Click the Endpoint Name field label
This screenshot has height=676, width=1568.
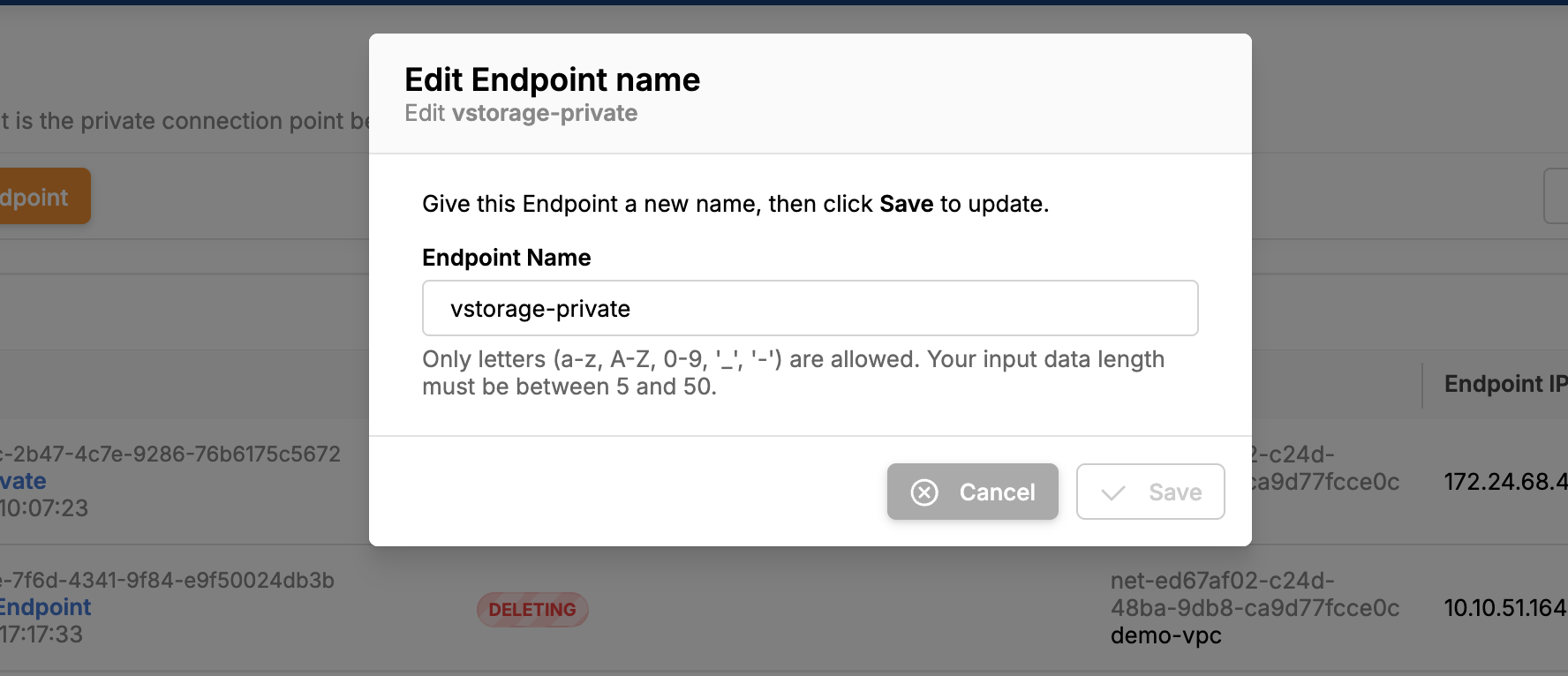click(506, 258)
